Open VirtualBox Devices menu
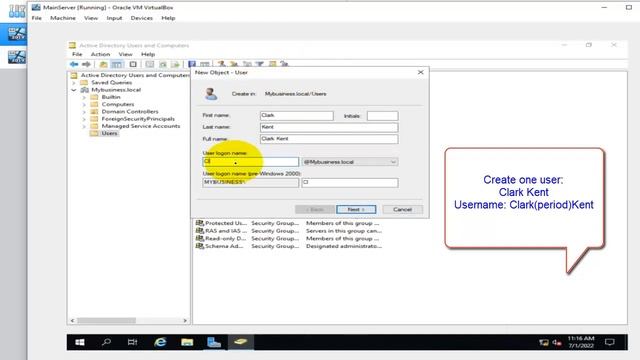The image size is (640, 360). coord(142,18)
